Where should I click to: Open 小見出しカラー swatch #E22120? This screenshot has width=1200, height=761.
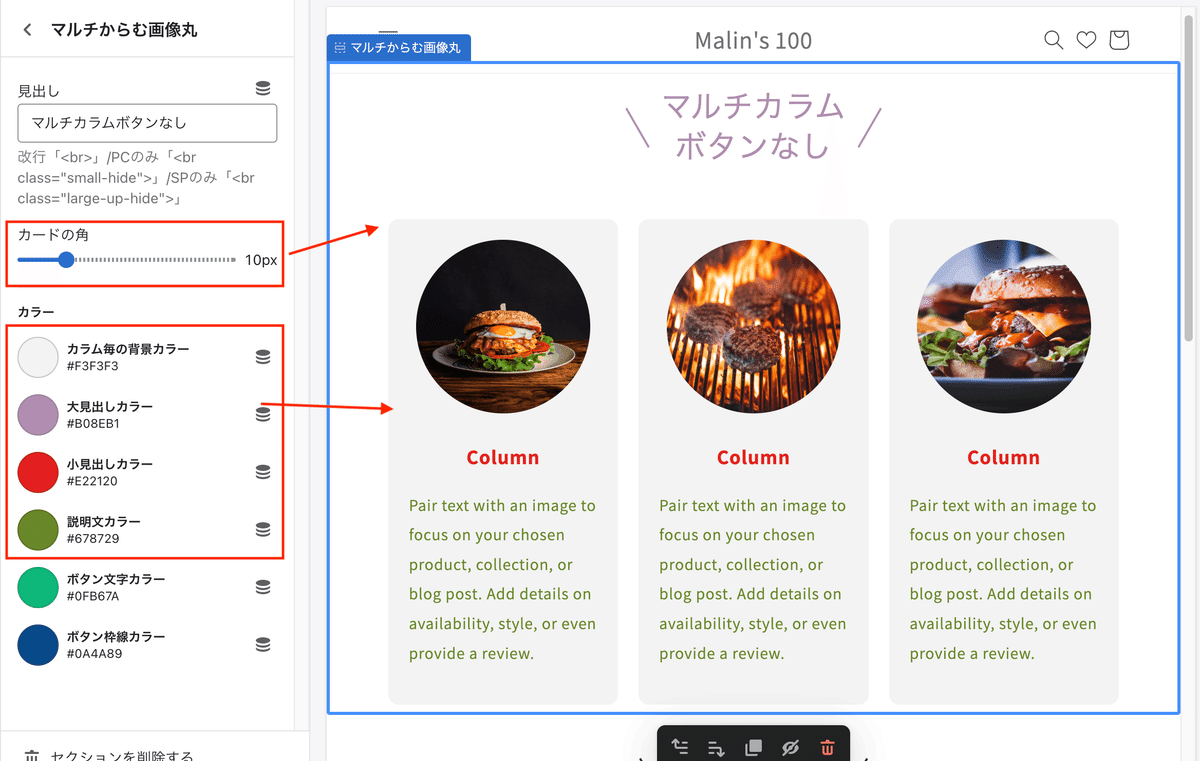point(38,472)
